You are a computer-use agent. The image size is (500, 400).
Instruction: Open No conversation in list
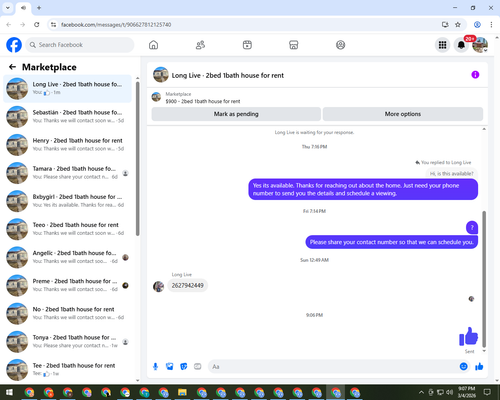pyautogui.click(x=67, y=313)
